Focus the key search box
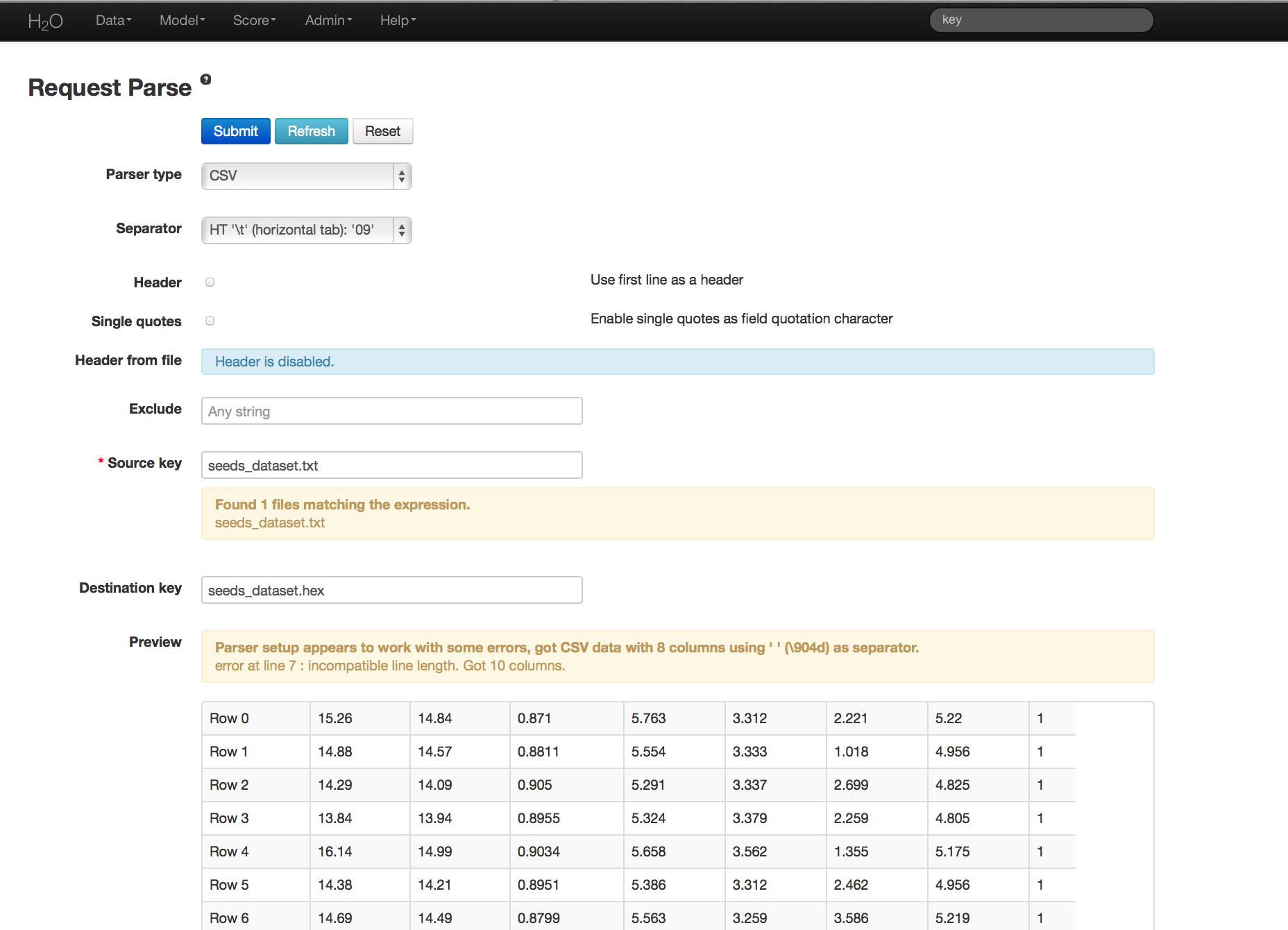Viewport: 1288px width, 930px height. [1041, 20]
